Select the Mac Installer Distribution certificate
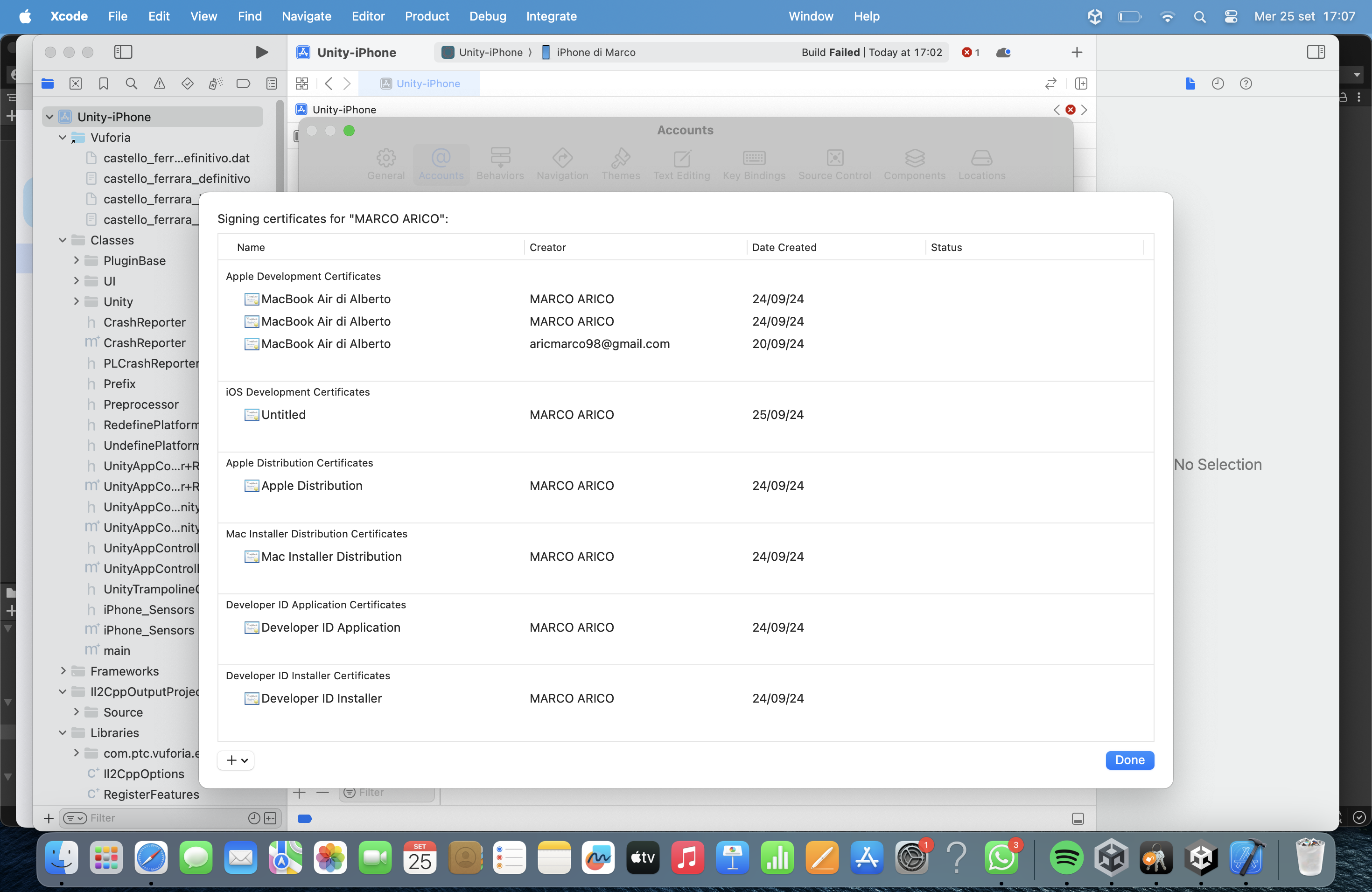 pos(686,557)
